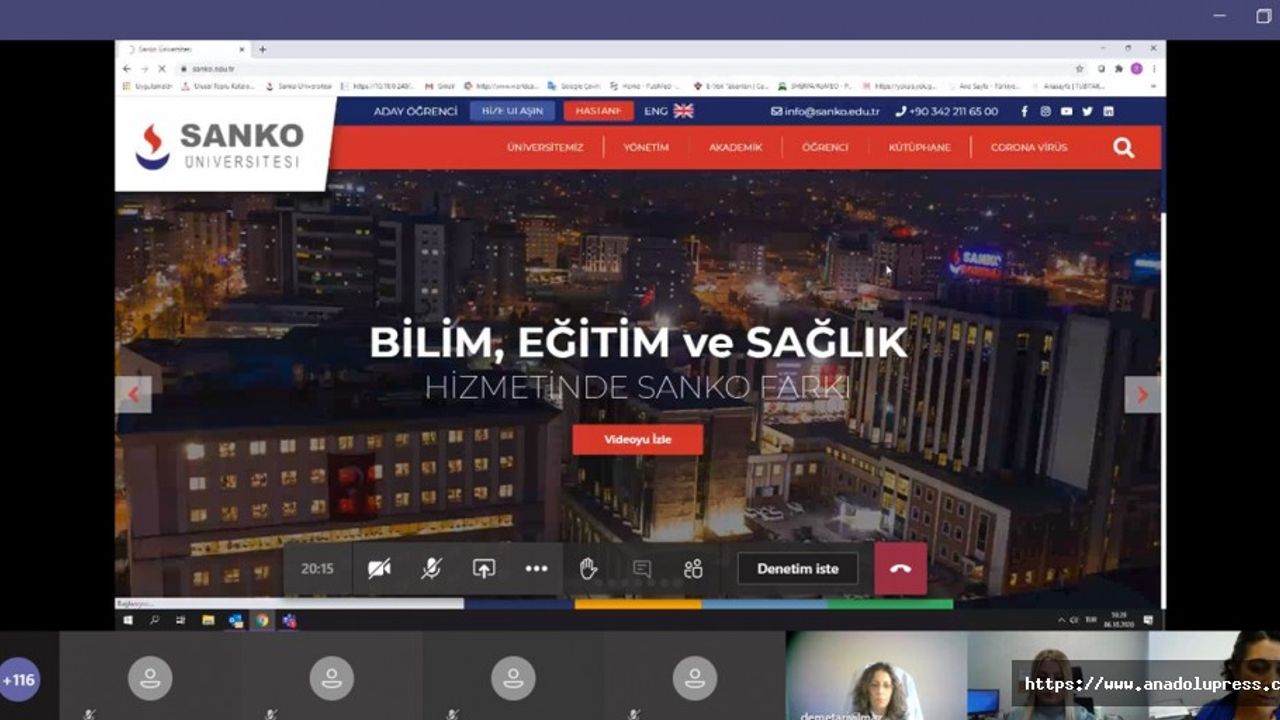1280x720 pixels.
Task: Close the Sanko Üniversitesi browser tab
Action: click(241, 49)
